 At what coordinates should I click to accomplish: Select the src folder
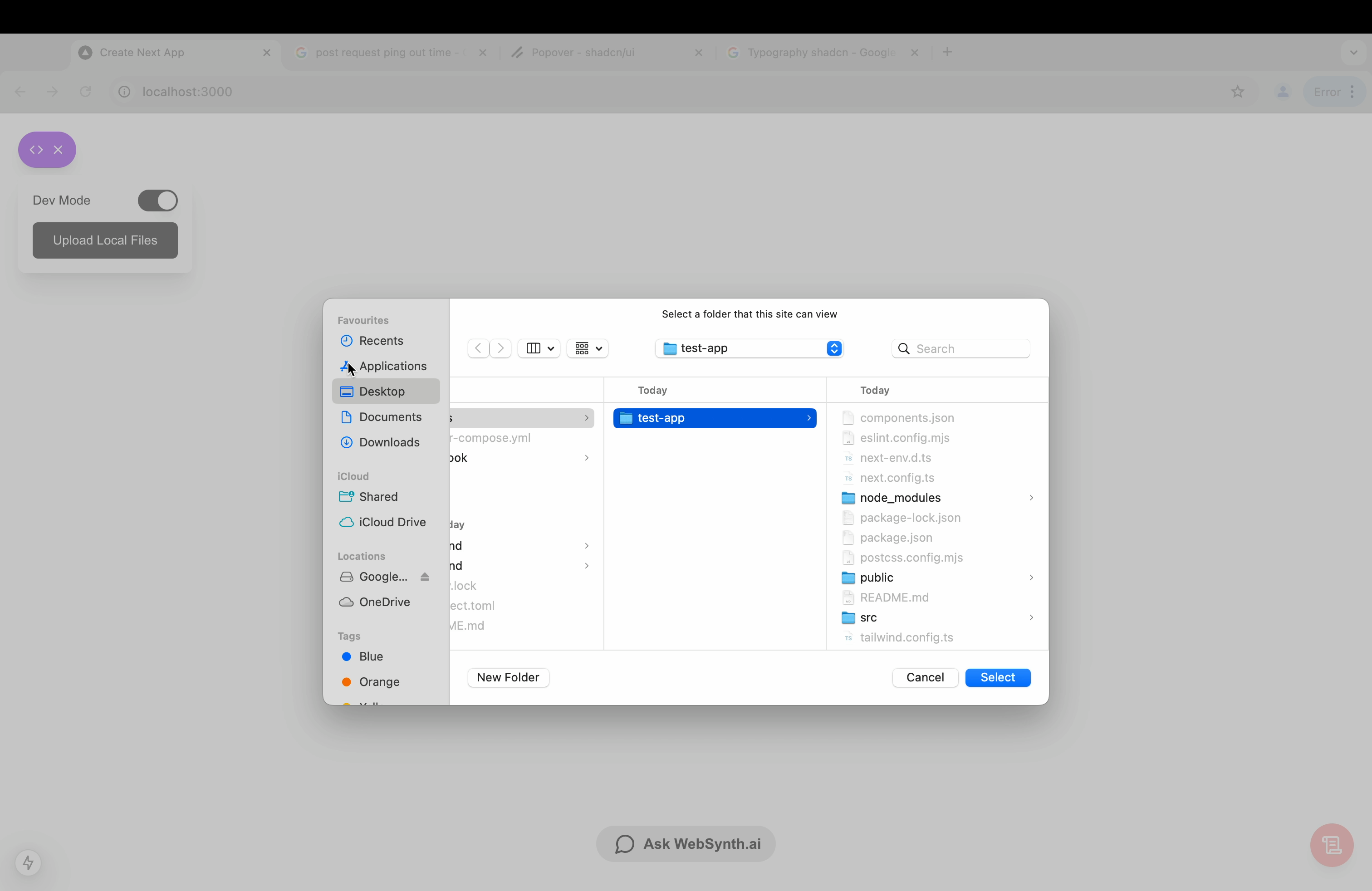pos(868,617)
